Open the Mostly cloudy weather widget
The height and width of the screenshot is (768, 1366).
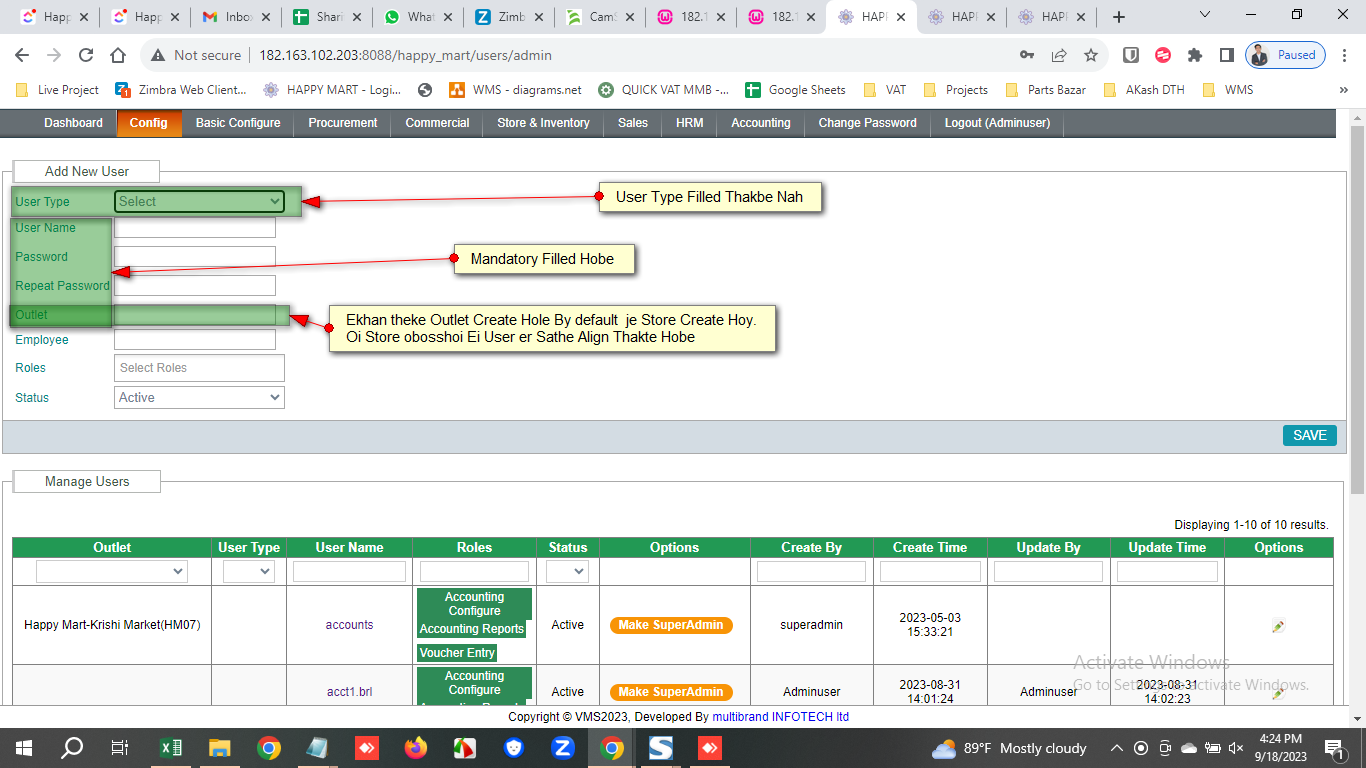[x=1009, y=748]
